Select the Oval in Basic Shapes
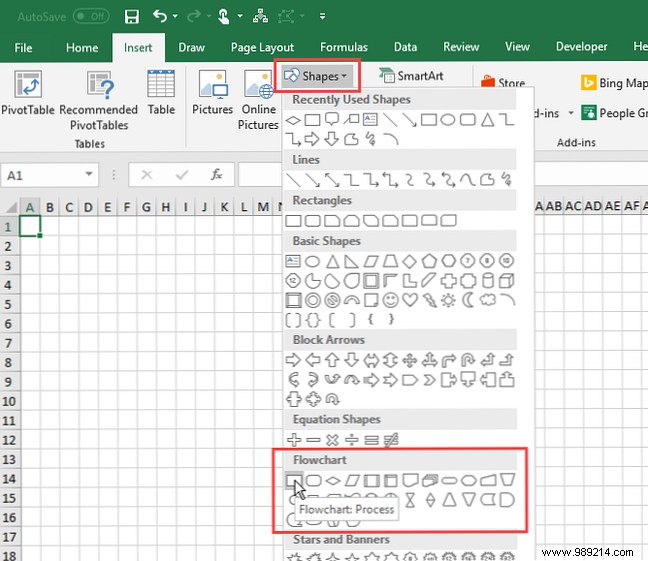The height and width of the screenshot is (561, 648). [312, 261]
